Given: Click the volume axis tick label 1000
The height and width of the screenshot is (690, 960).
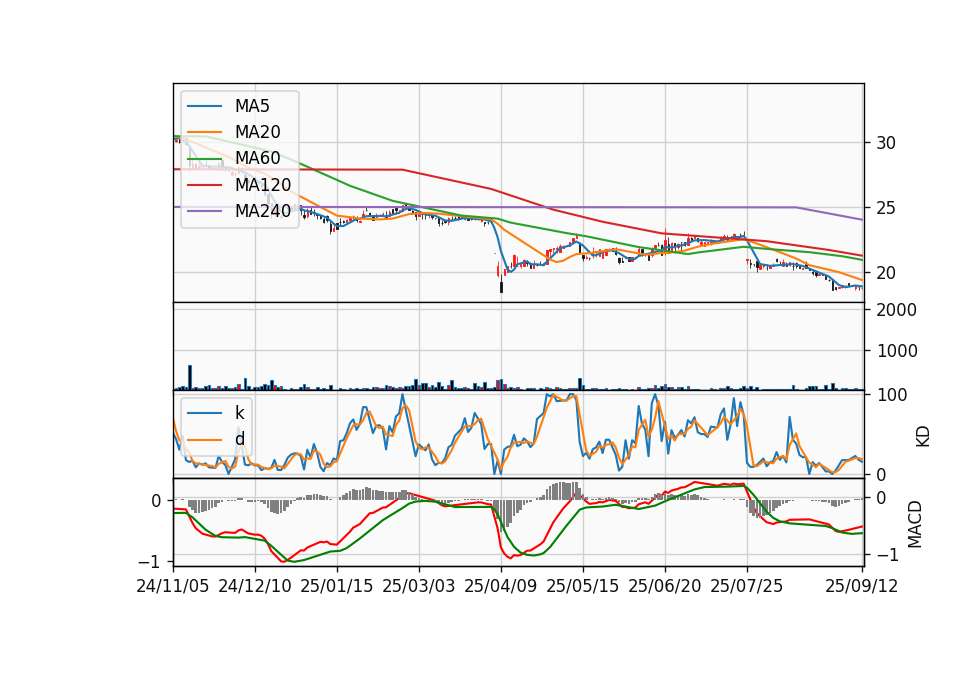Looking at the screenshot, I should pyautogui.click(x=896, y=351).
